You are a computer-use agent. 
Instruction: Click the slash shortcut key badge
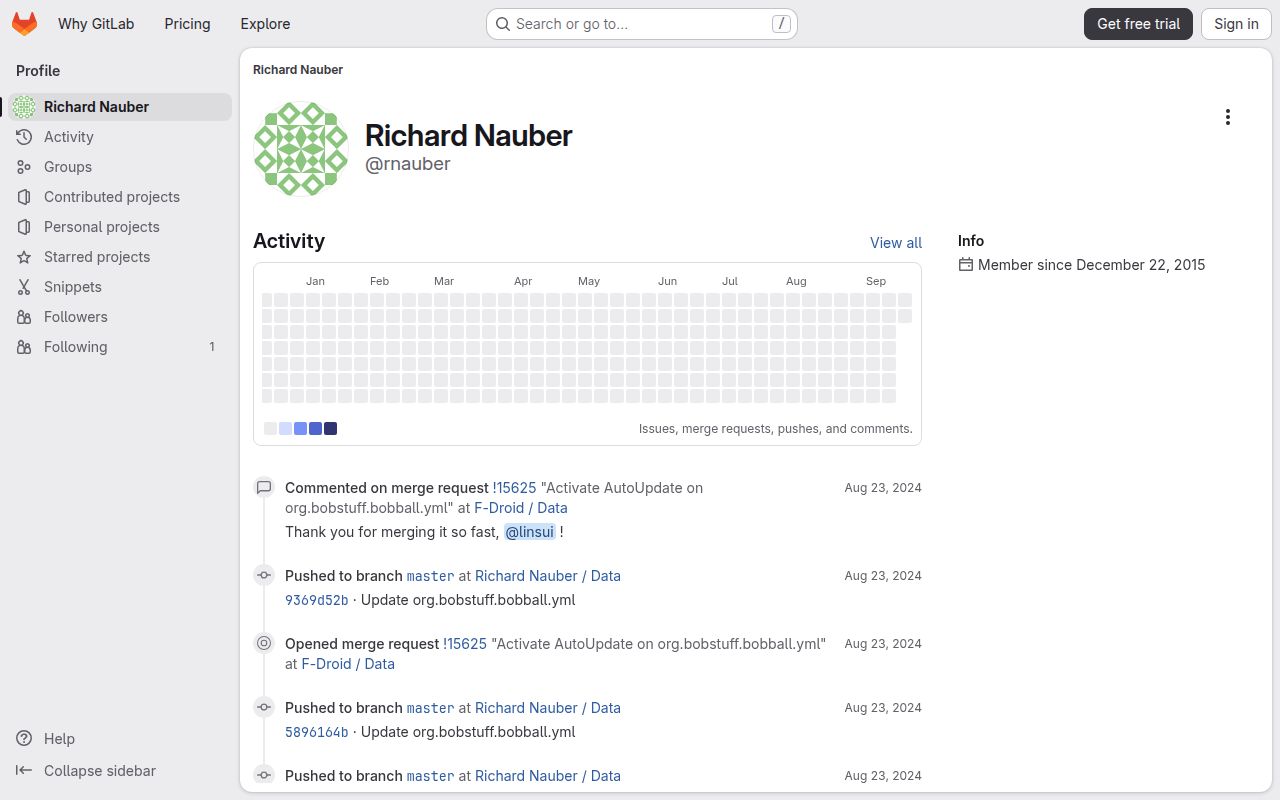781,24
